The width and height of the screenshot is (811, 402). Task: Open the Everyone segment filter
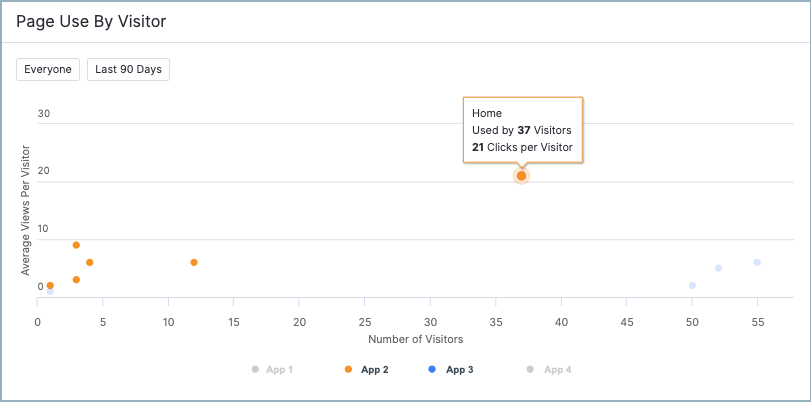point(48,69)
